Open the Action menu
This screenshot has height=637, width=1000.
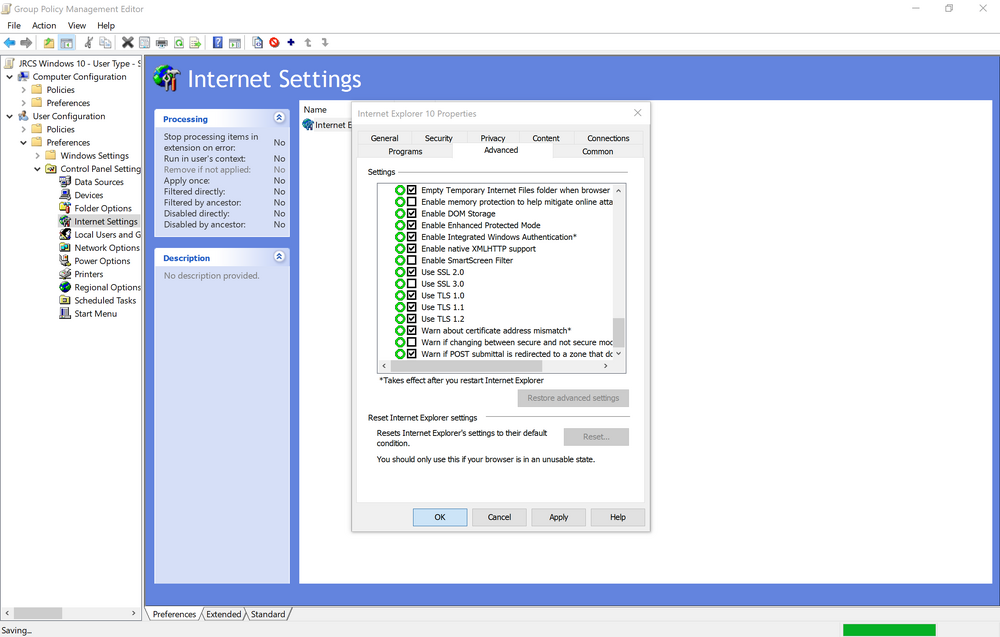point(44,26)
